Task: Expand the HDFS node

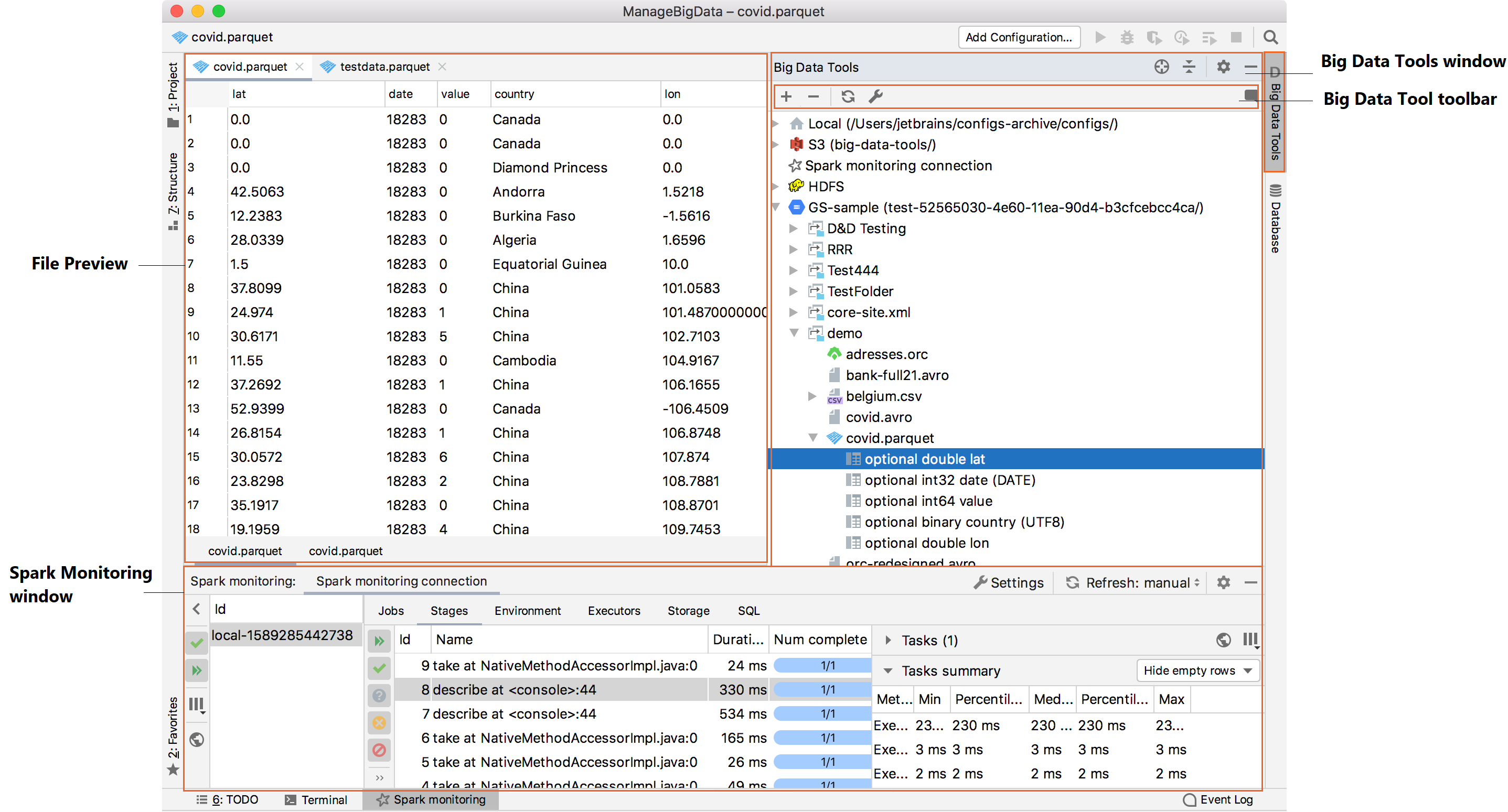Action: pos(776,187)
